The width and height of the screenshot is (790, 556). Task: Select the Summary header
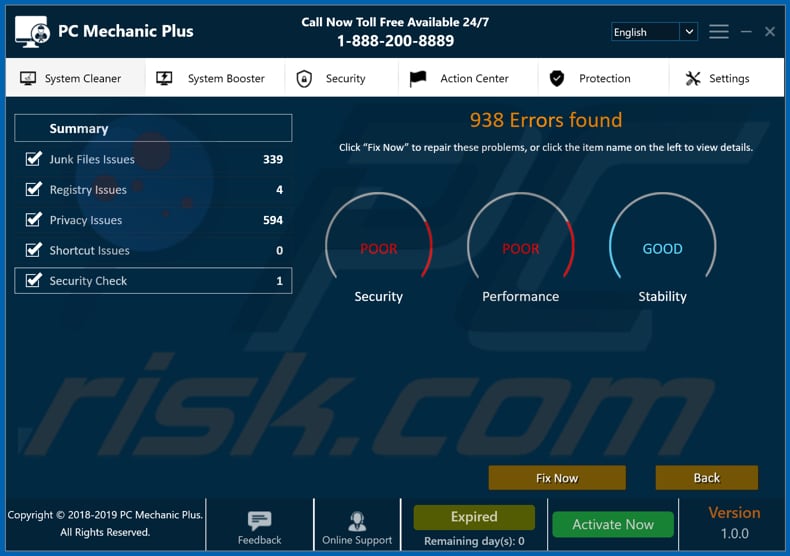(x=153, y=128)
